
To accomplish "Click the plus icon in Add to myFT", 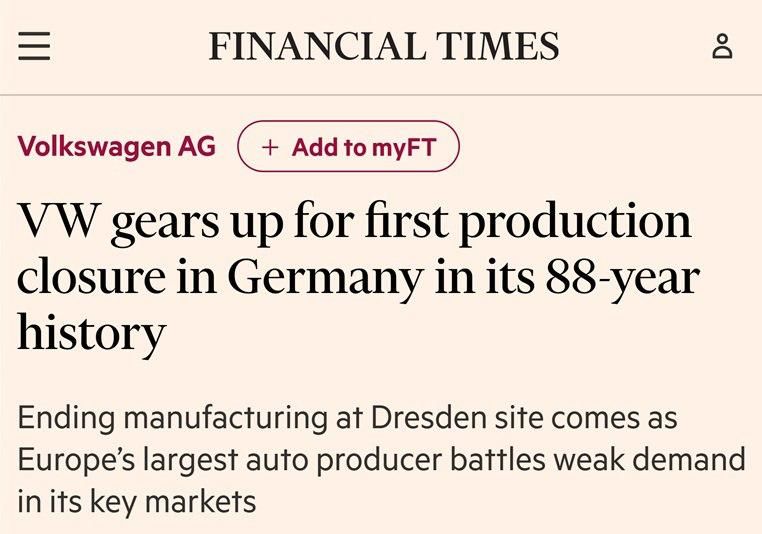I will tap(269, 148).
